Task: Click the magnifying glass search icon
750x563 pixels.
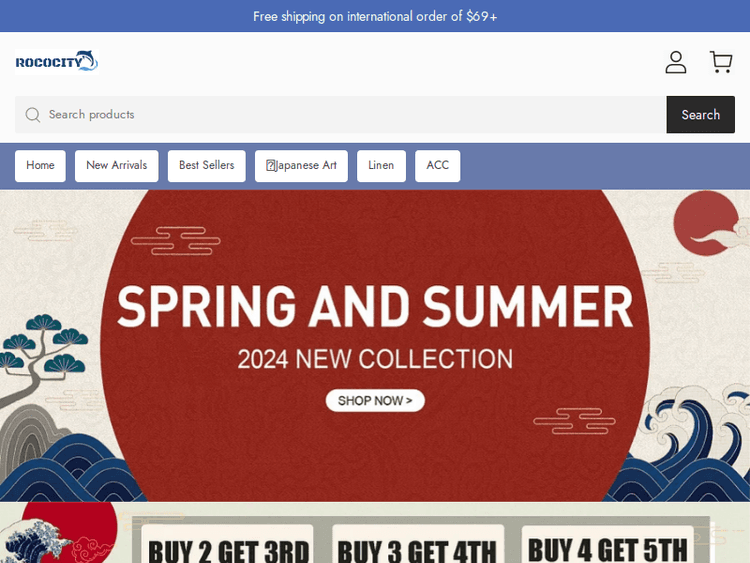Action: [33, 115]
